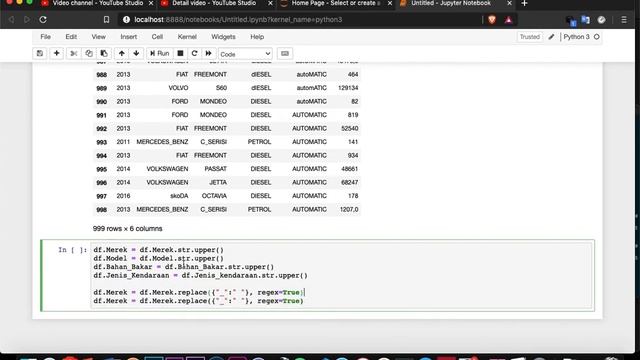The image size is (640, 360).
Task: Open the Kernel menu
Action: (x=187, y=37)
